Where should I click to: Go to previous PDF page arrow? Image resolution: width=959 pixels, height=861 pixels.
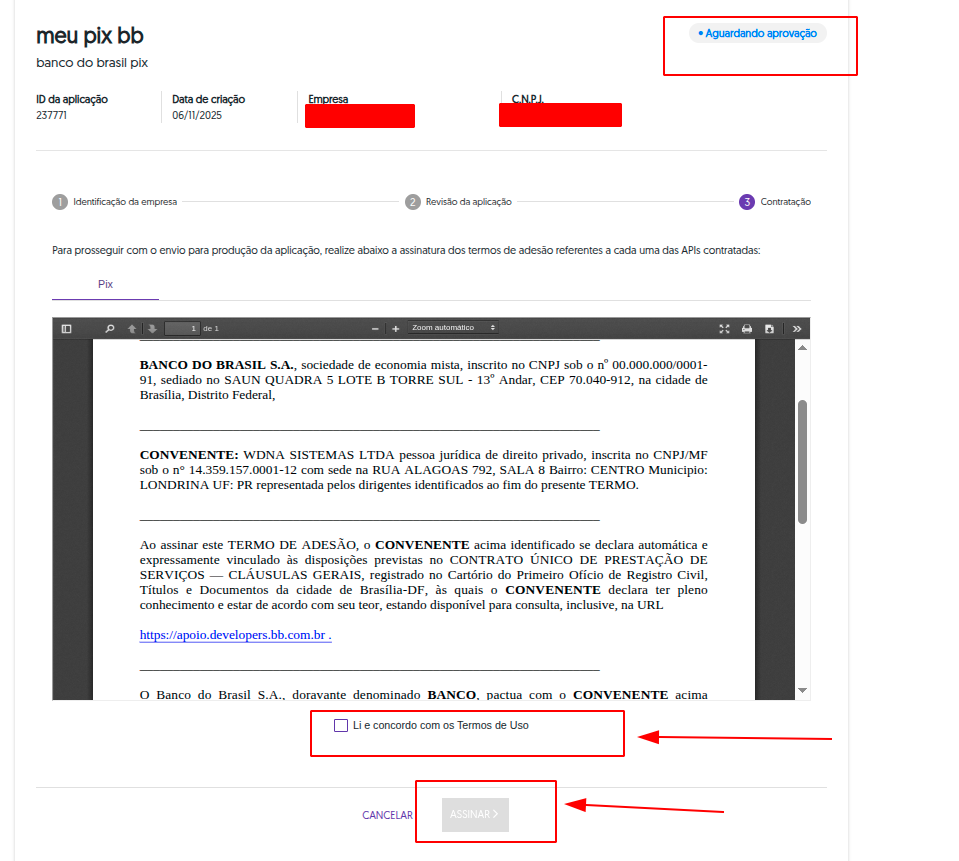click(x=132, y=328)
